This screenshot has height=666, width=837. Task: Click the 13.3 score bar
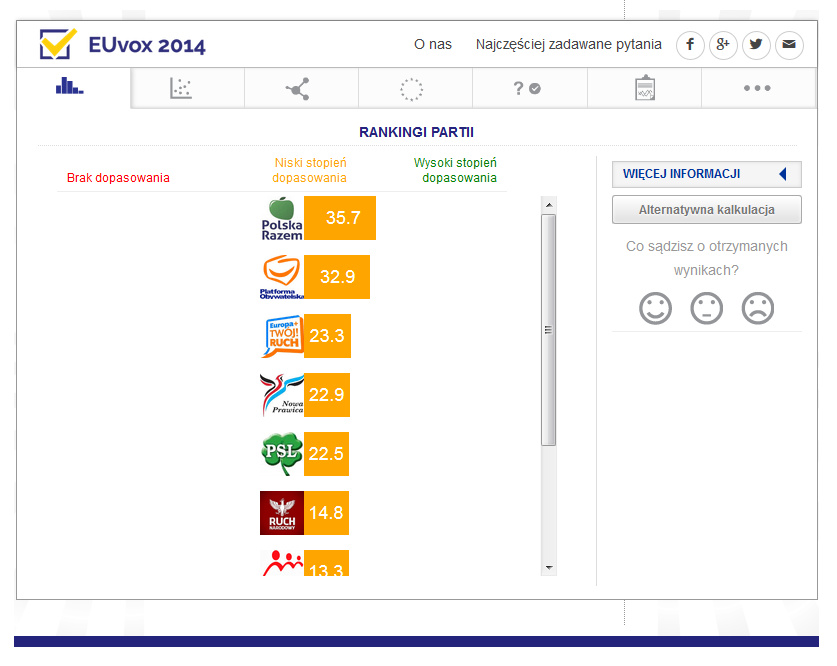(x=326, y=563)
